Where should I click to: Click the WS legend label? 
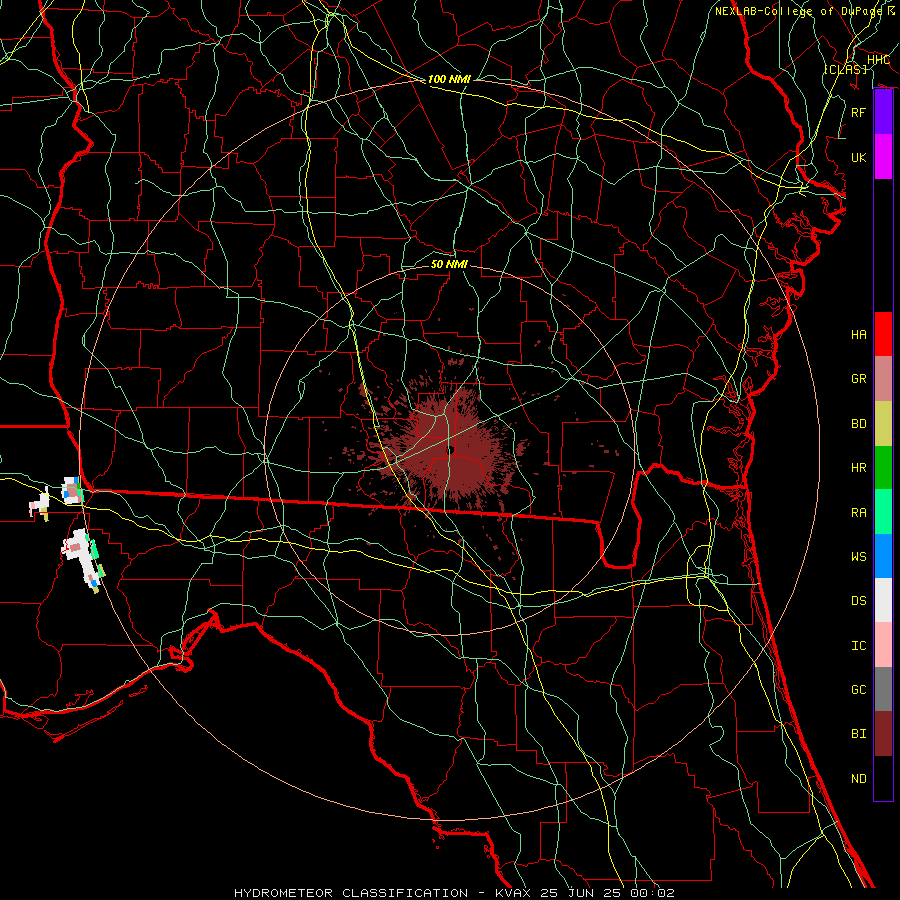point(858,557)
